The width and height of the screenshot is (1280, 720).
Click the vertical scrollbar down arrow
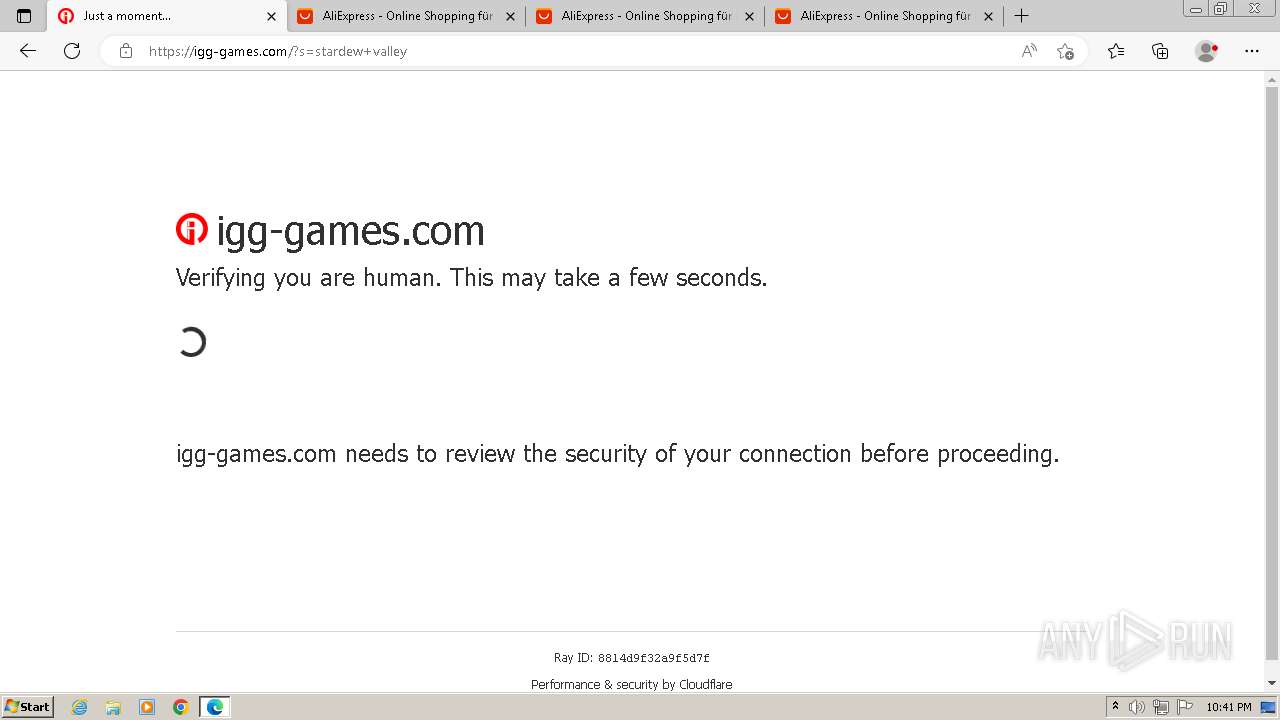pyautogui.click(x=1272, y=683)
